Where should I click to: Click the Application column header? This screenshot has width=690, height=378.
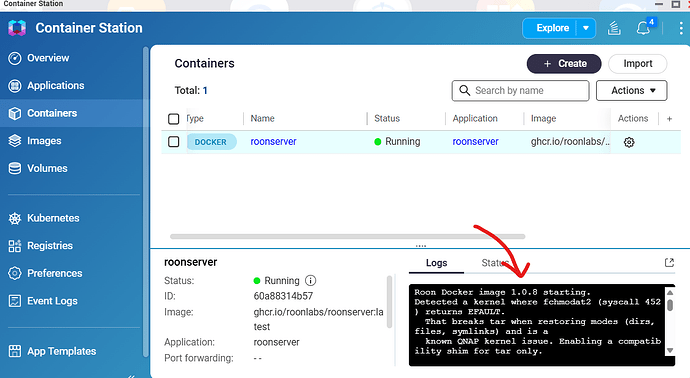pos(475,118)
